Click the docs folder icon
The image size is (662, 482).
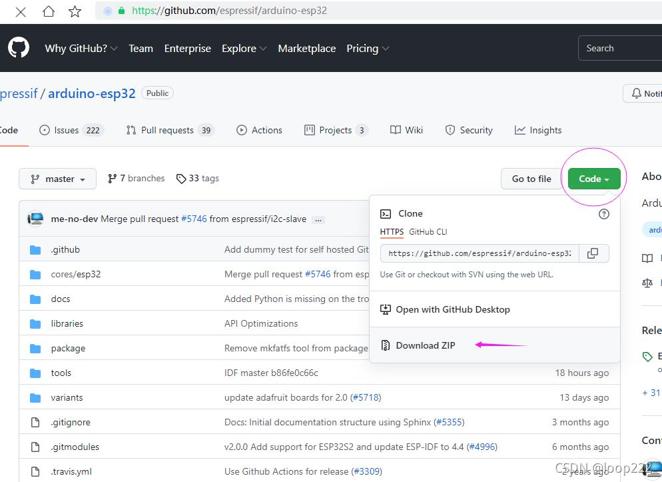click(35, 299)
